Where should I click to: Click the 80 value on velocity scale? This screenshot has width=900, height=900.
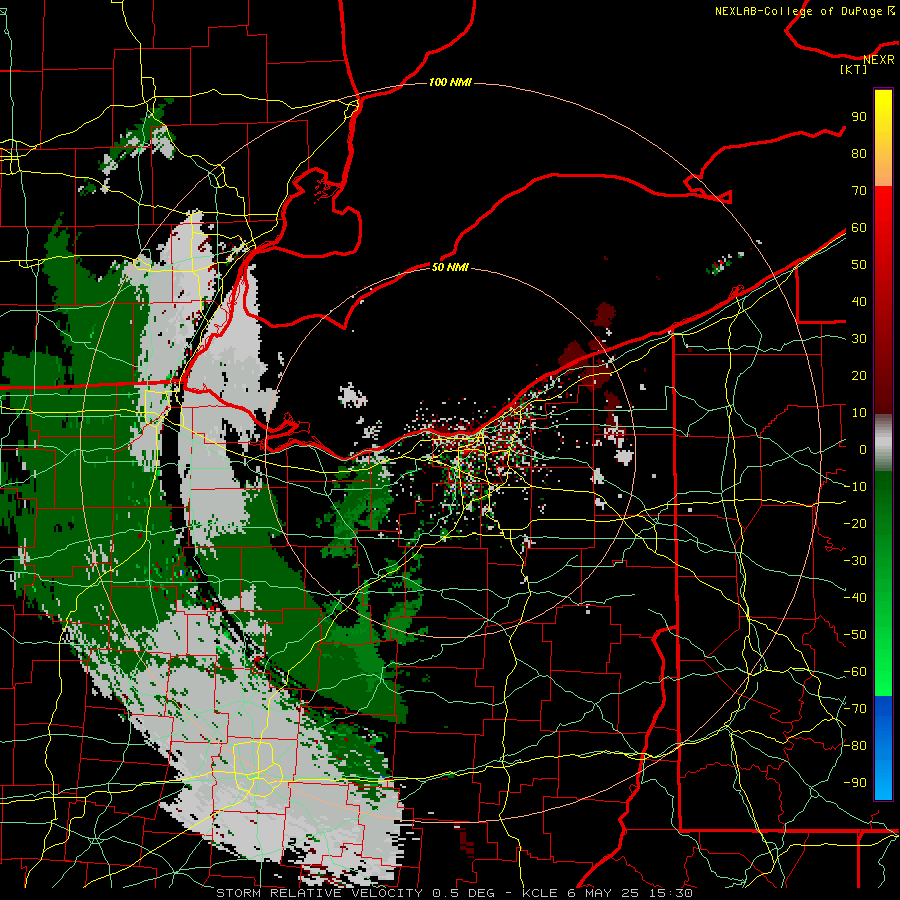[859, 154]
